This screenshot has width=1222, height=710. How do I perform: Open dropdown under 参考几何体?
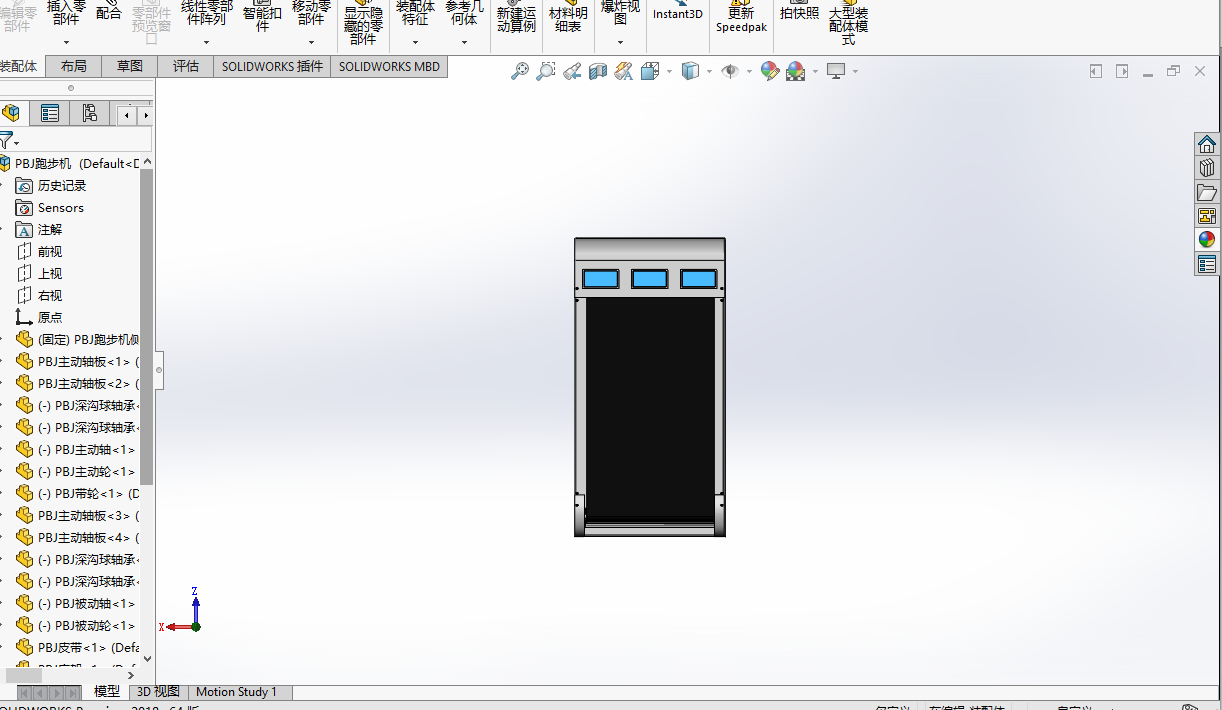tap(463, 43)
